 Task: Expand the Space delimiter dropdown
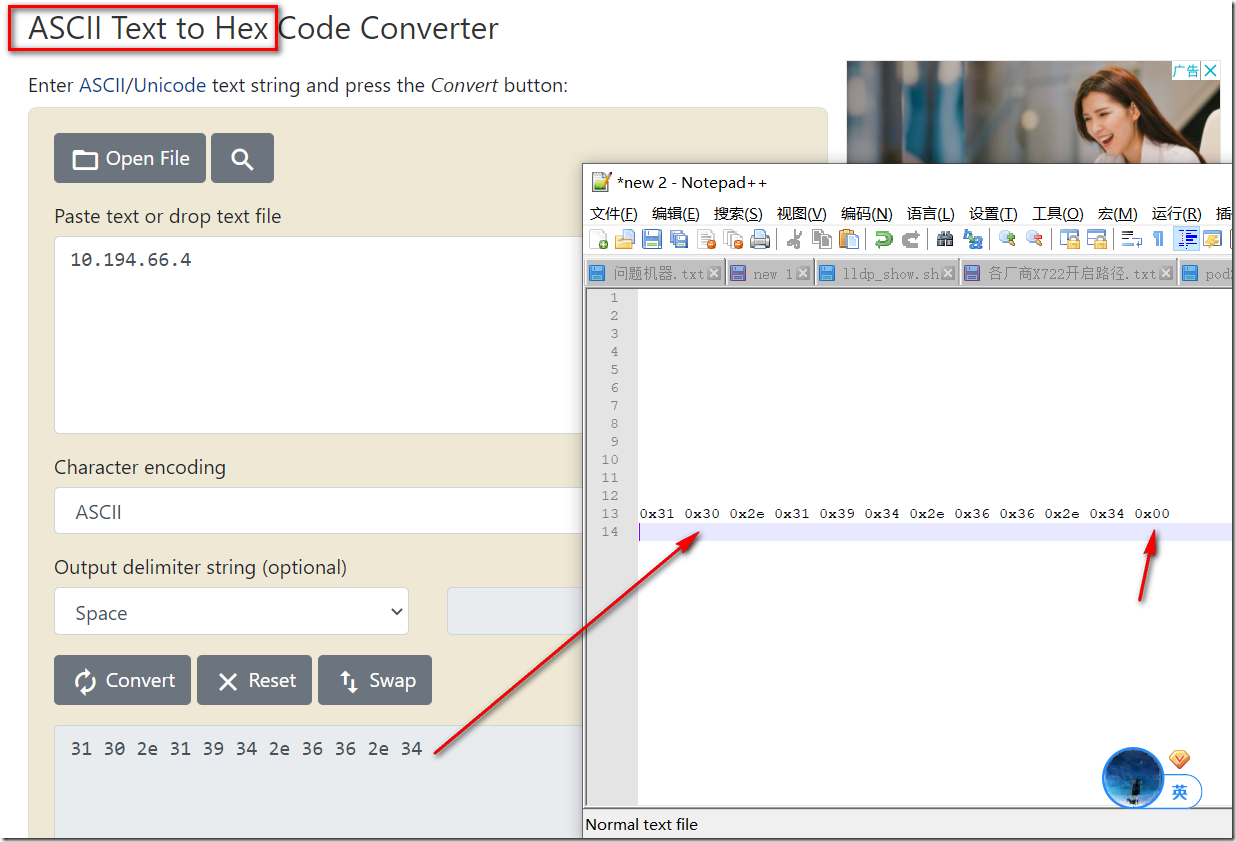coord(231,611)
